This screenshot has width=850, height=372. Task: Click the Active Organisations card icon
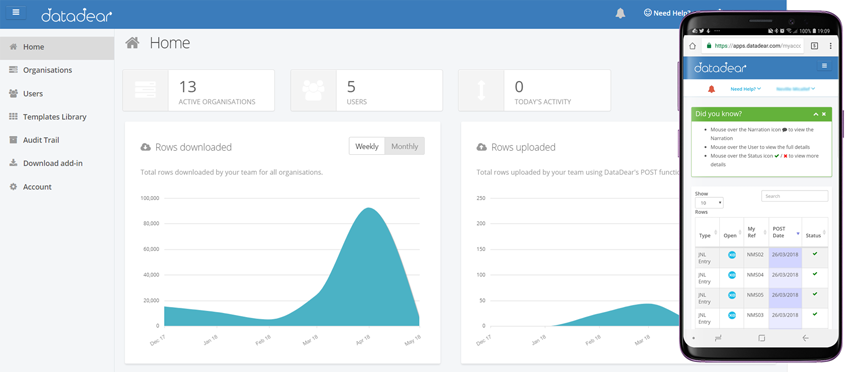145,90
